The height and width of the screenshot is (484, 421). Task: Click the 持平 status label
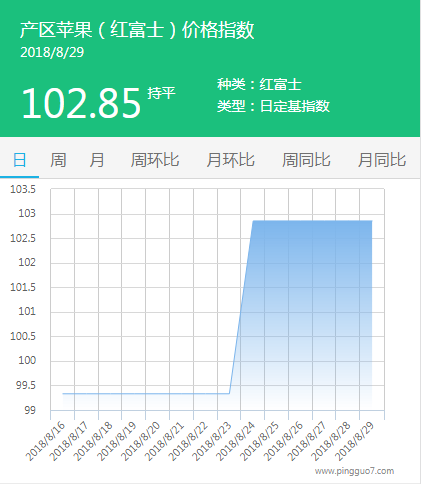pos(161,93)
